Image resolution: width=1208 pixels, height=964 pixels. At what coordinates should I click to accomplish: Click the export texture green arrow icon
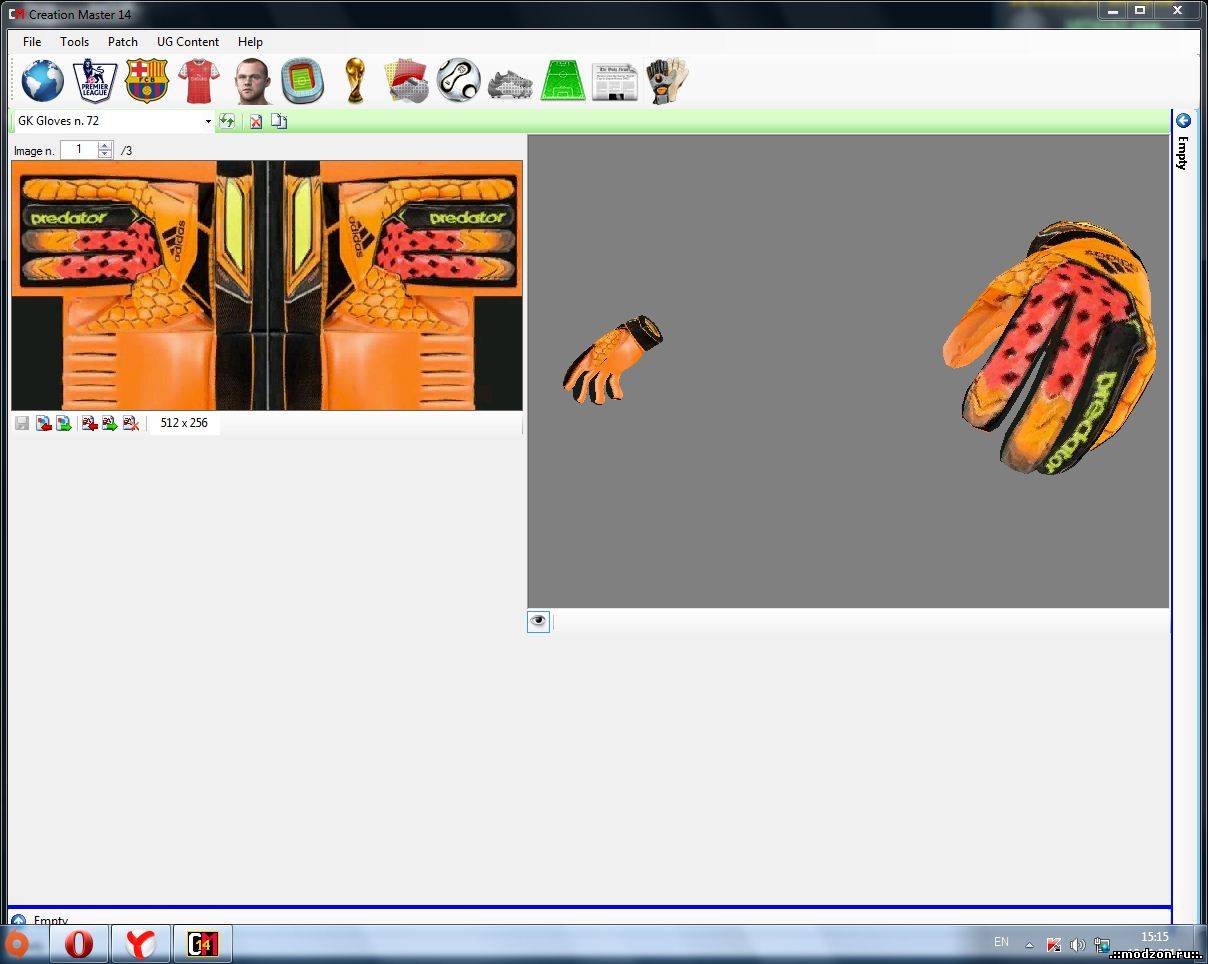[x=63, y=423]
